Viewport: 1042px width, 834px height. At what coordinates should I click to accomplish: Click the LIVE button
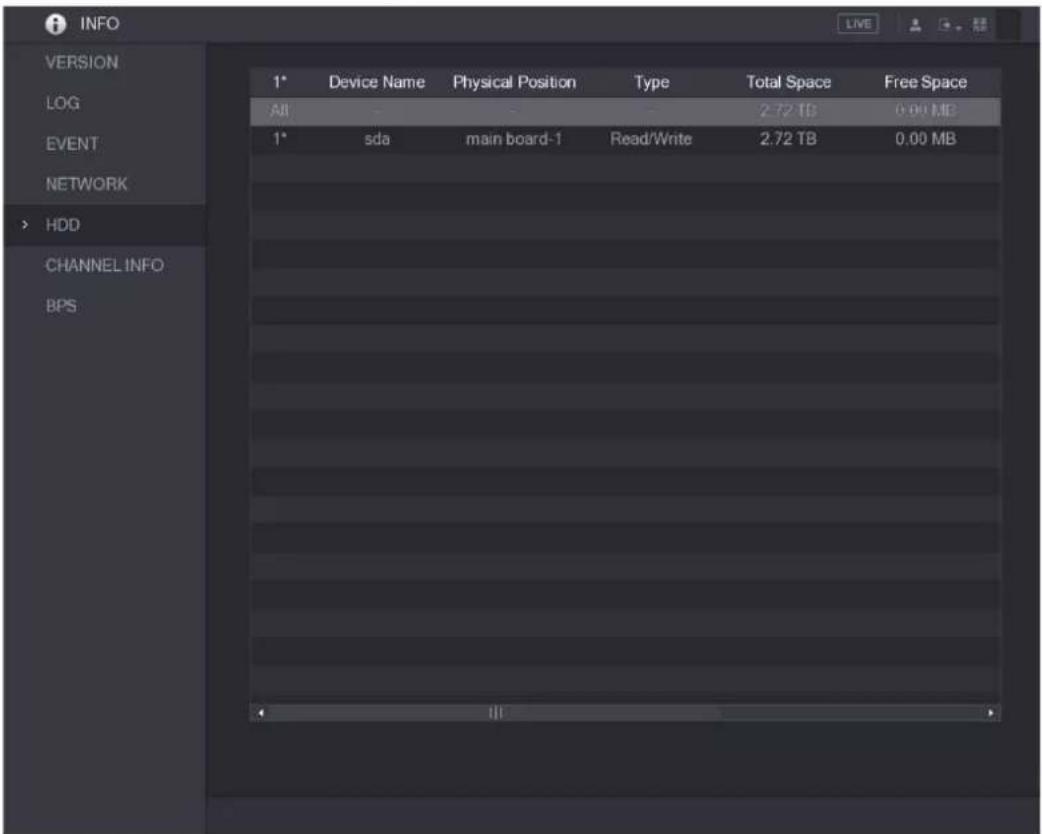(x=858, y=24)
